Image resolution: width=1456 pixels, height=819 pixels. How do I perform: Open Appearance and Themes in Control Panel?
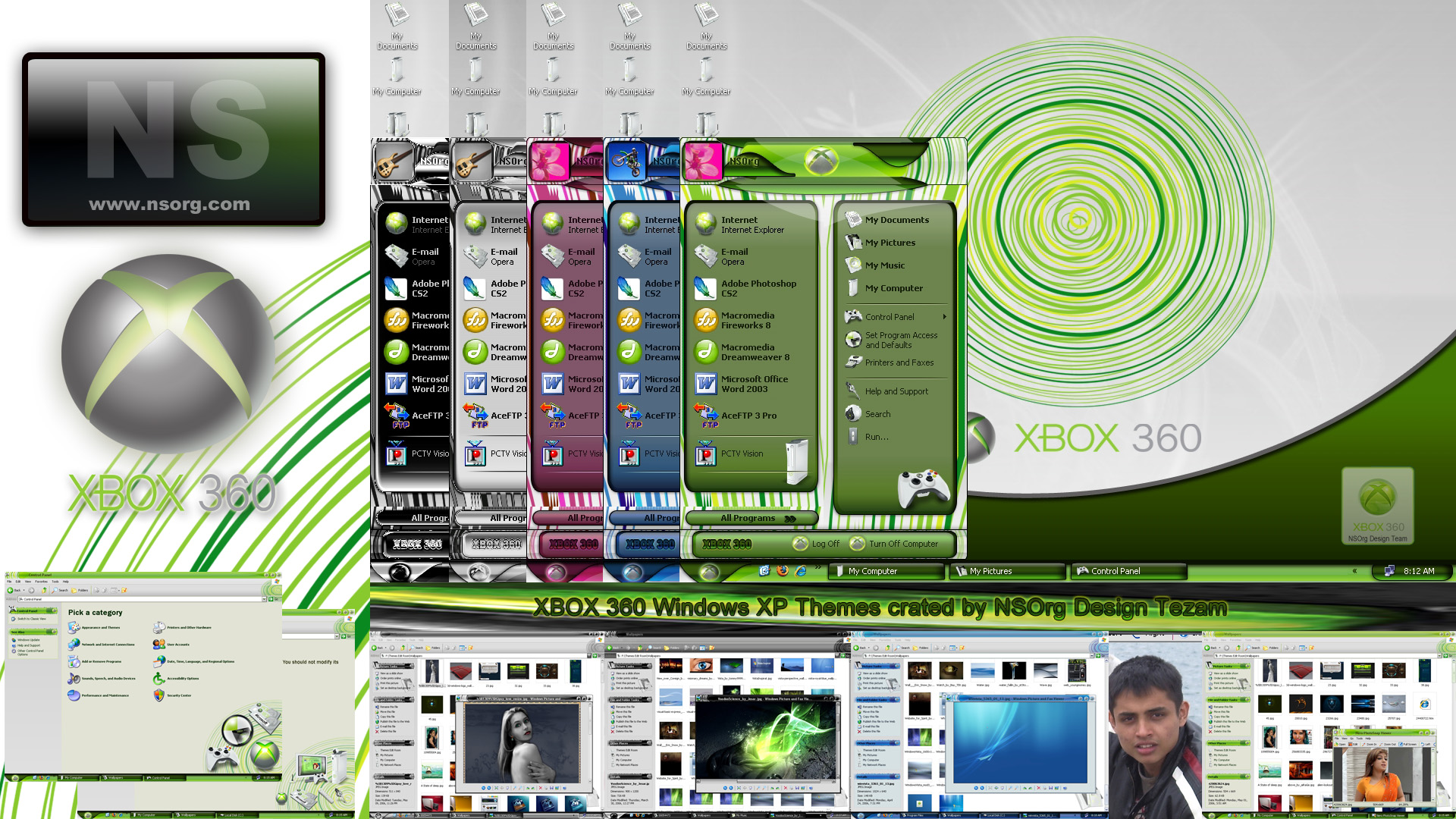point(102,628)
